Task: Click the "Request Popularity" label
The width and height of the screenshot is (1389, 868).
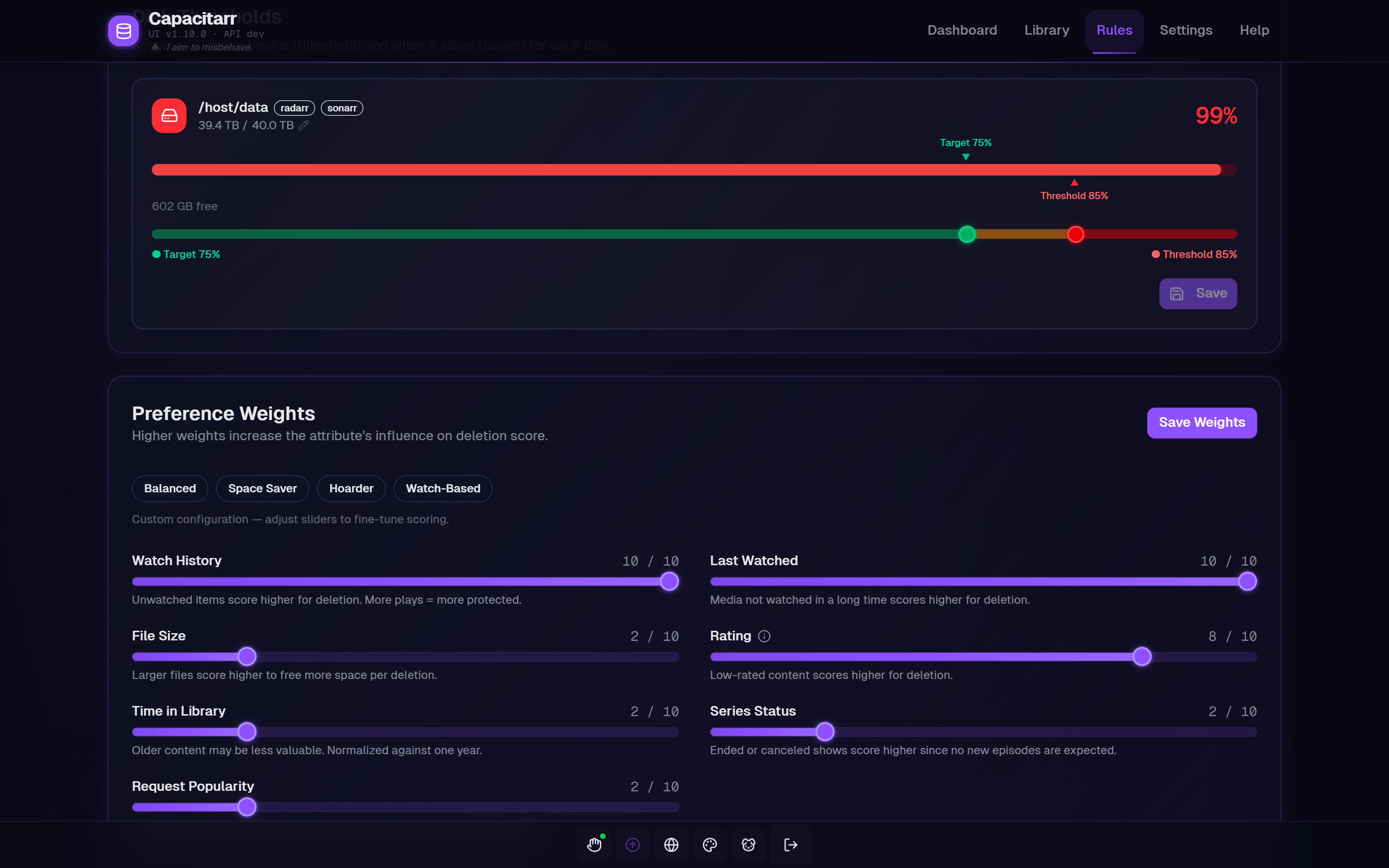Action: click(x=193, y=787)
